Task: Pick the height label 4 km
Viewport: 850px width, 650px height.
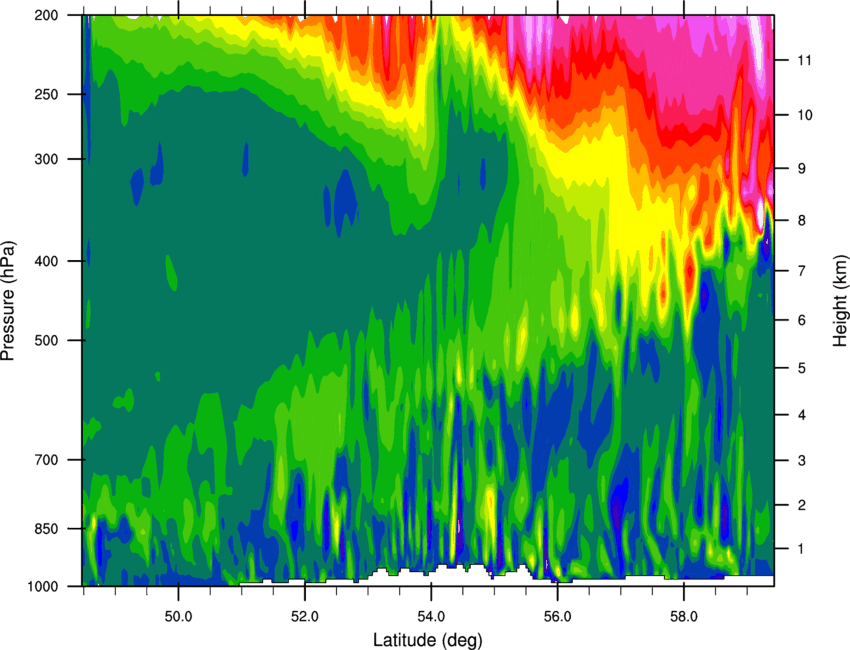Action: [802, 415]
